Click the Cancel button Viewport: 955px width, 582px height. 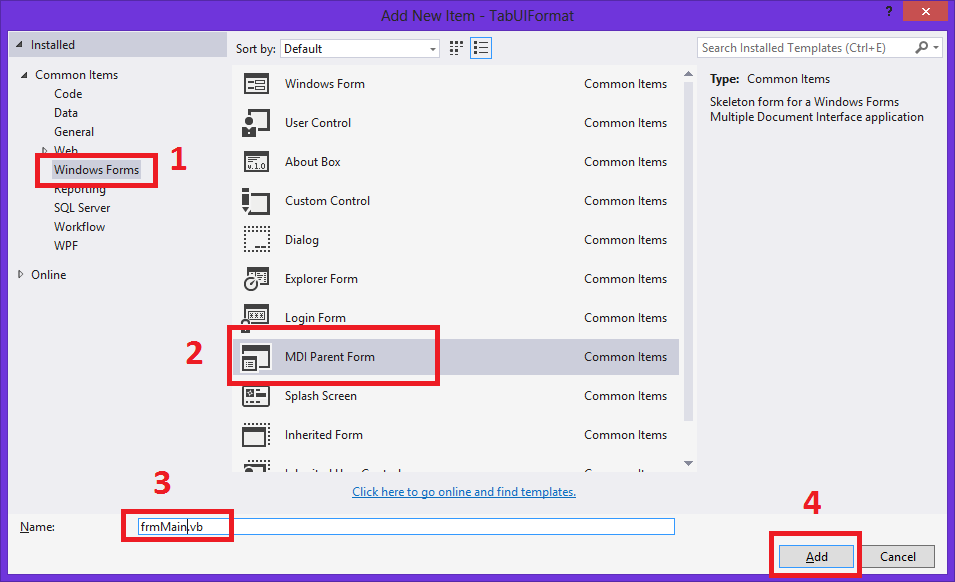coord(898,556)
